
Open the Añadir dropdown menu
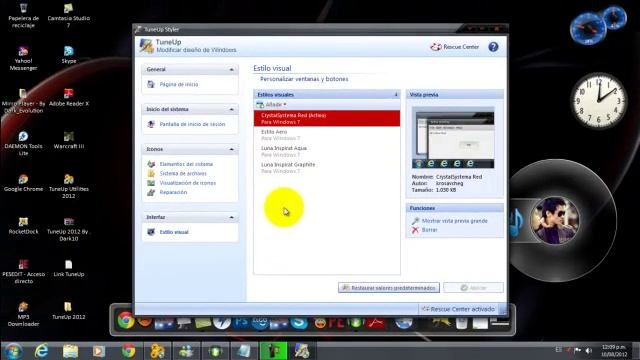(x=271, y=104)
